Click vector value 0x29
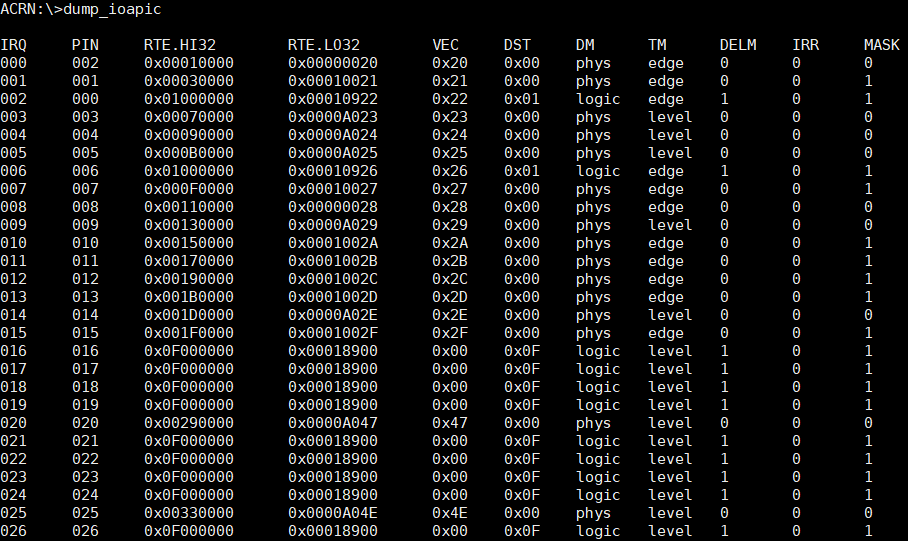This screenshot has width=908, height=541. coord(450,225)
